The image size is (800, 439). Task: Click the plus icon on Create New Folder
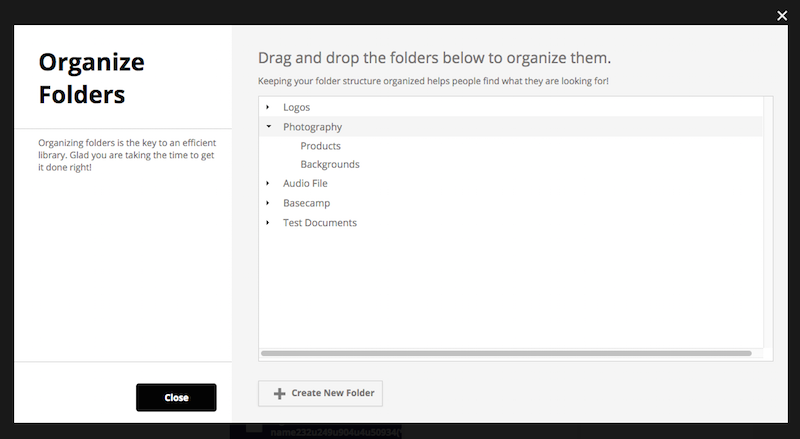280,394
